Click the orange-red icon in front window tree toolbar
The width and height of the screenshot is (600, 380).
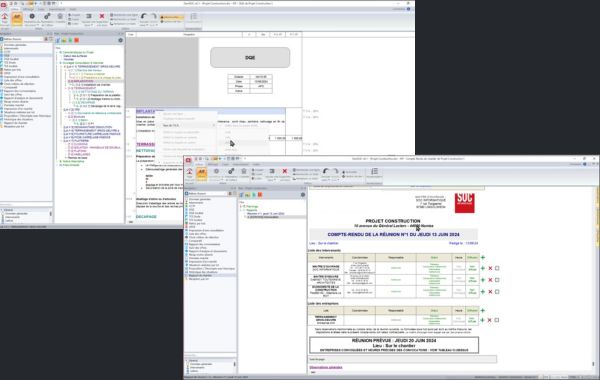point(260,195)
